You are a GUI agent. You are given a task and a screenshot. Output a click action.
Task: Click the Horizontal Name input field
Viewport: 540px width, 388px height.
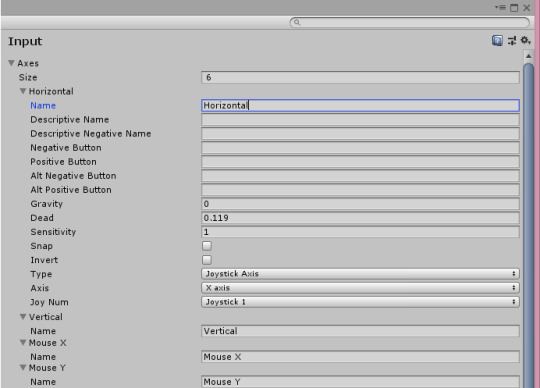360,105
